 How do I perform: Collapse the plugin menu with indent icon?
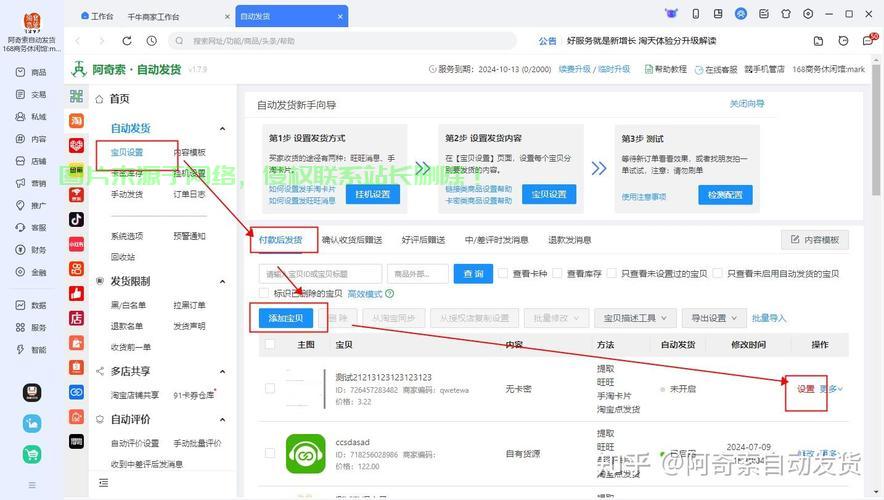click(x=103, y=483)
